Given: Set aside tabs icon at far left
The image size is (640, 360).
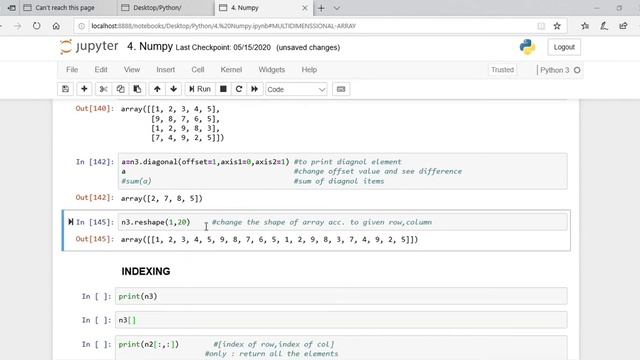Looking at the screenshot, I should pos(11,8).
